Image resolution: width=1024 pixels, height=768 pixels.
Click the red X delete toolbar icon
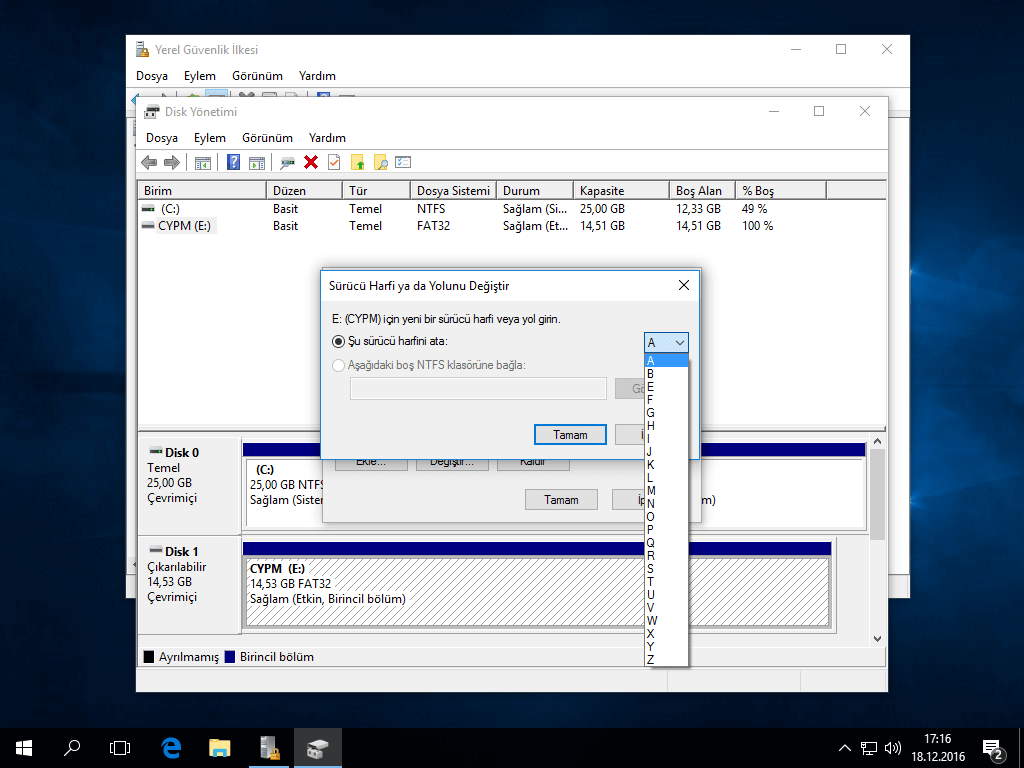tap(311, 163)
